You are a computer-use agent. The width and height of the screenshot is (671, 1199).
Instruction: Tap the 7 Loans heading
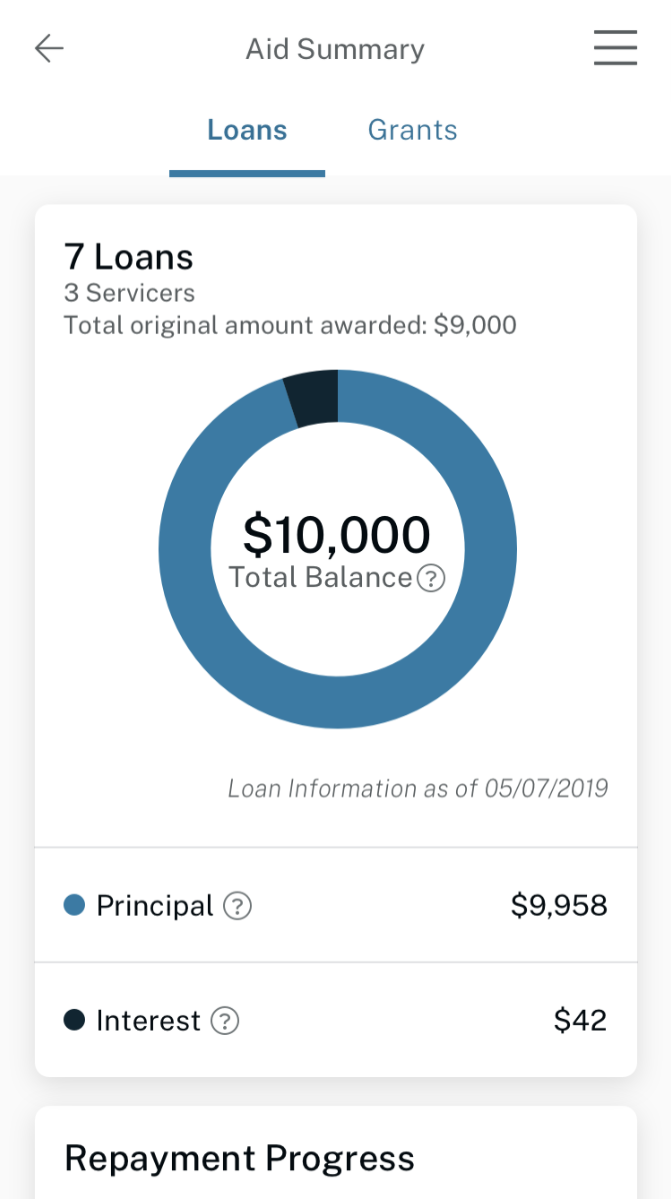128,256
